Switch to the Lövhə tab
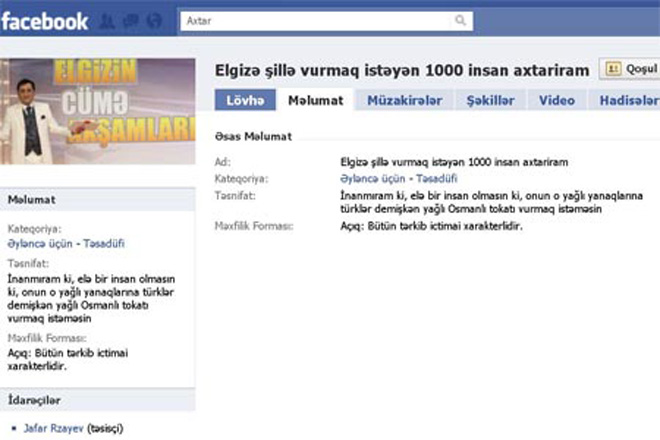660x440 pixels. click(245, 100)
